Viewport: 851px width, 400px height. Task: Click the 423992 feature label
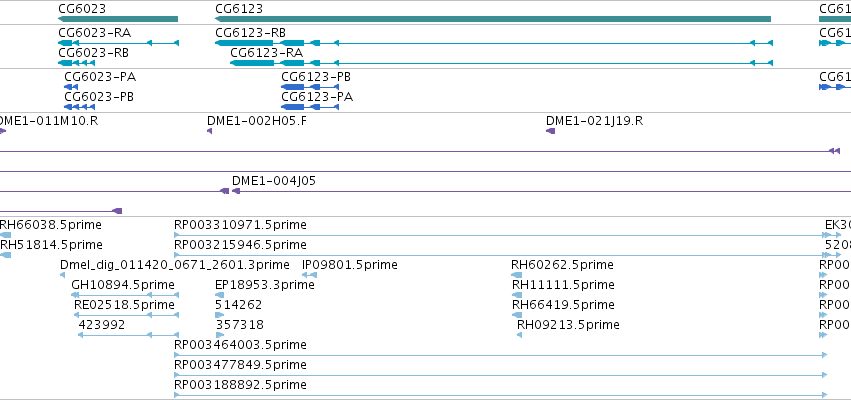101,325
